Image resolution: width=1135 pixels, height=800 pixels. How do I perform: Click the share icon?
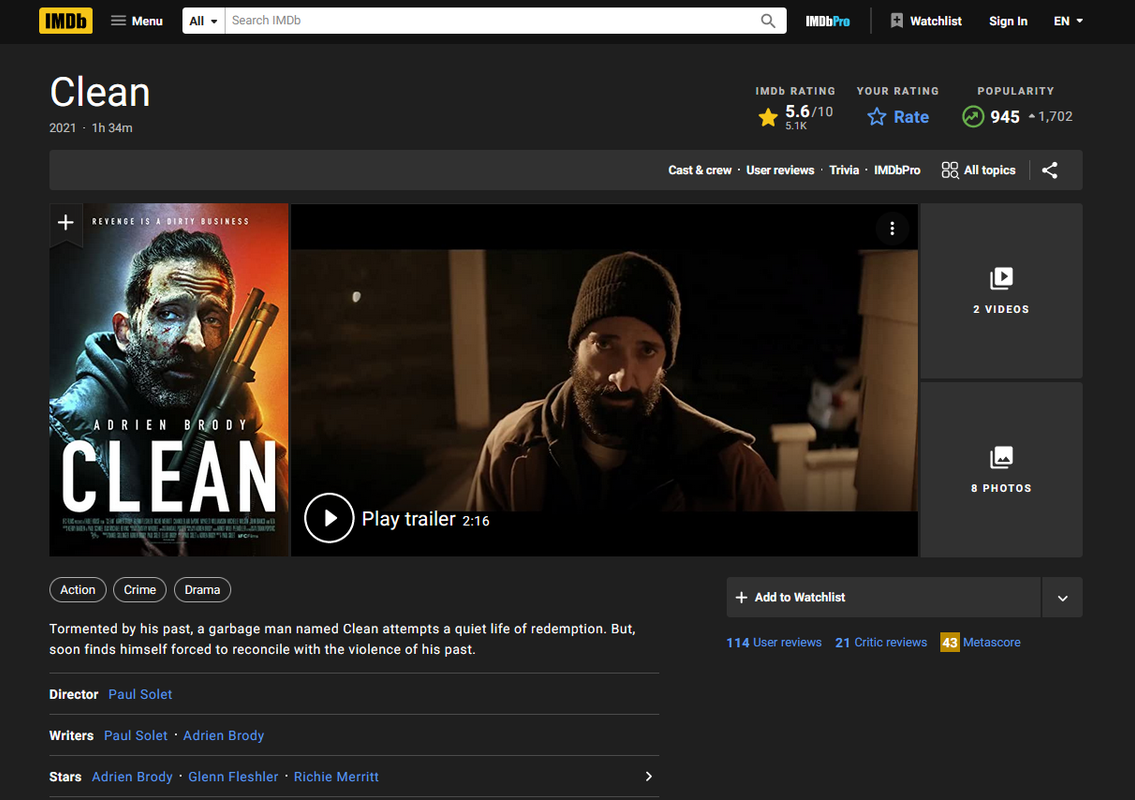(1050, 170)
